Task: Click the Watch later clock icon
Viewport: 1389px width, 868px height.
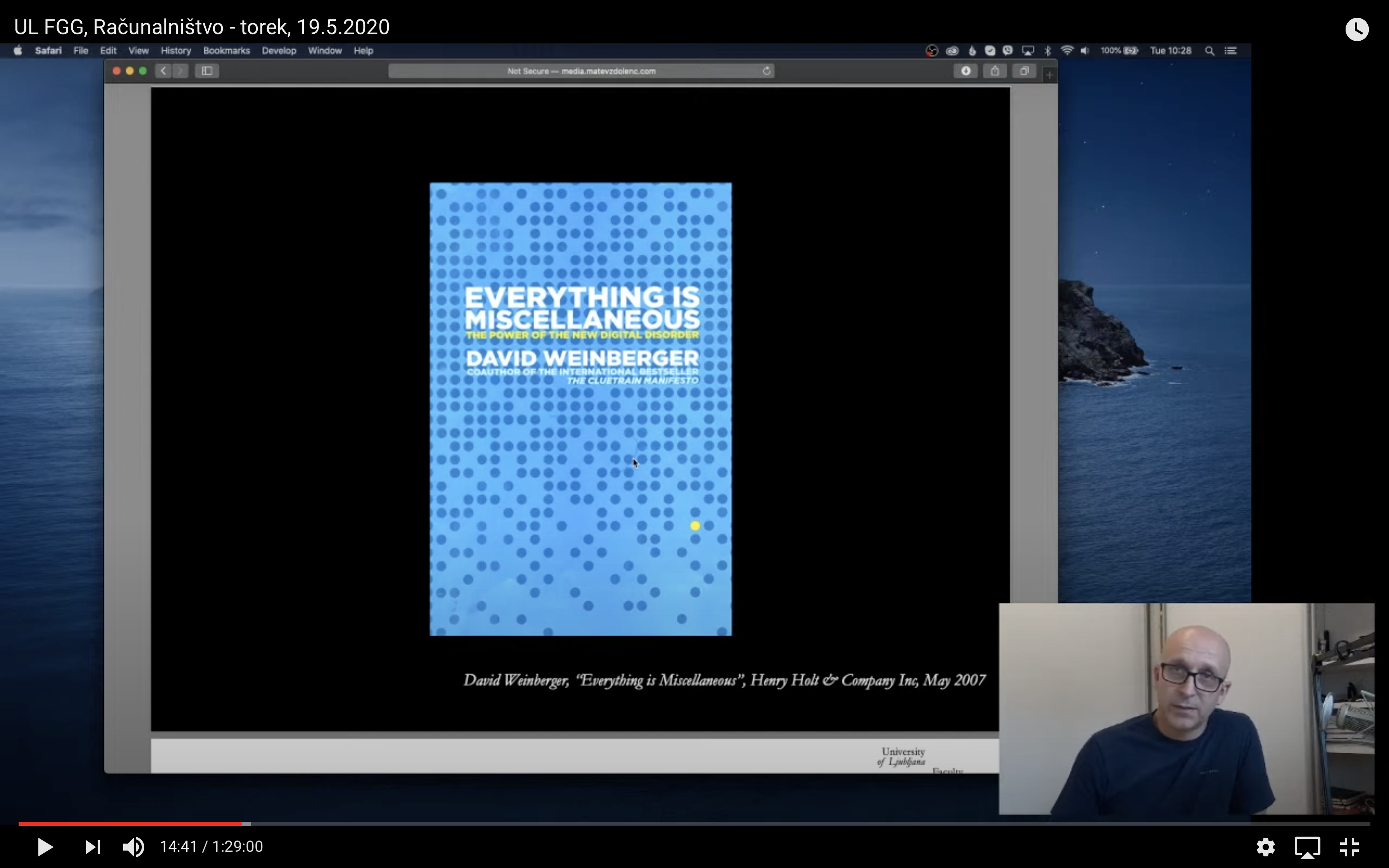Action: click(1357, 29)
